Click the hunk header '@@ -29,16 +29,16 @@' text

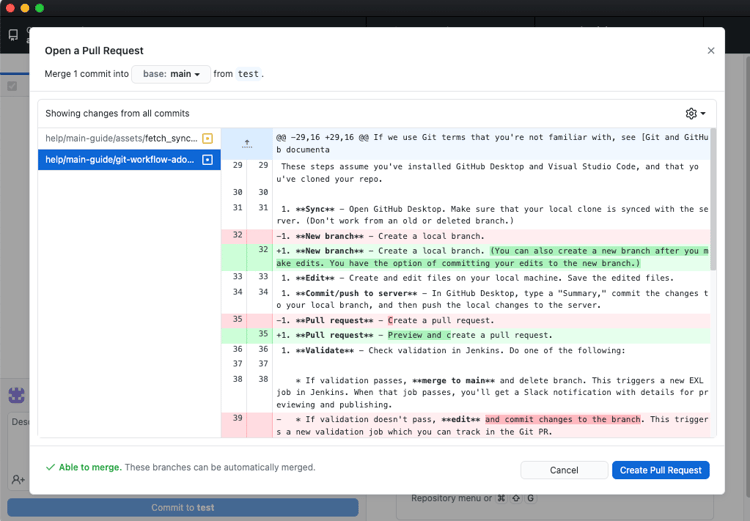click(x=322, y=137)
